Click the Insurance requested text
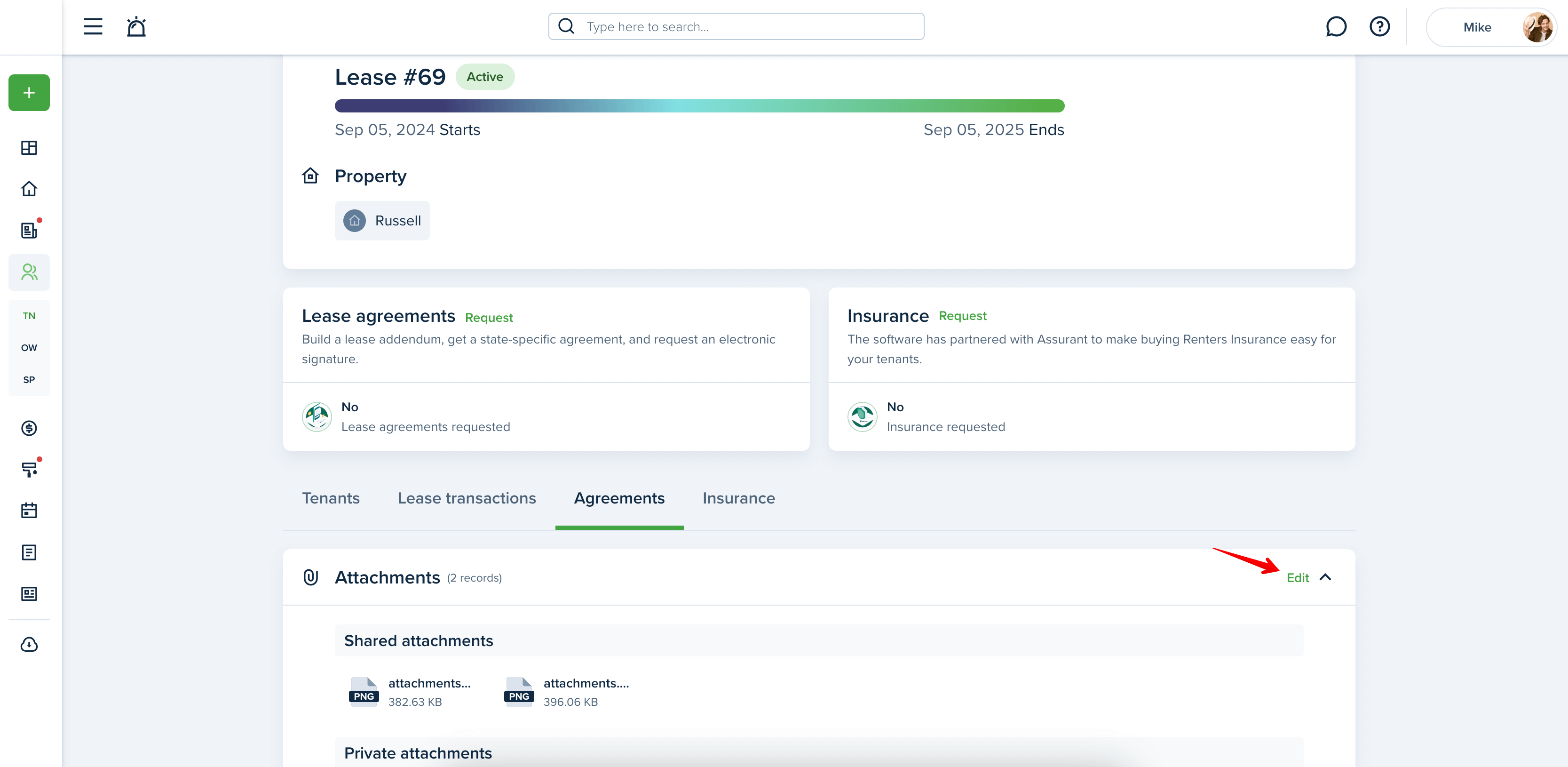 (945, 427)
